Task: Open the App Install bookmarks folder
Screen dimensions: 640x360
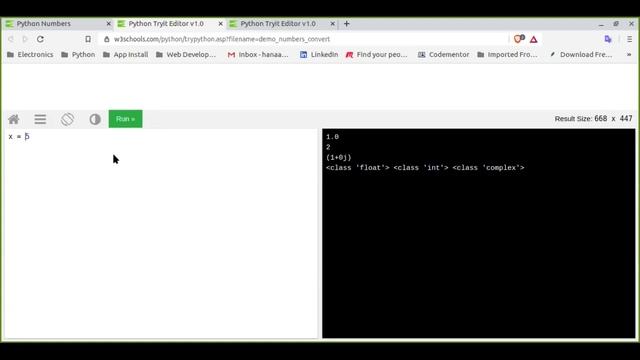Action: tap(126, 55)
